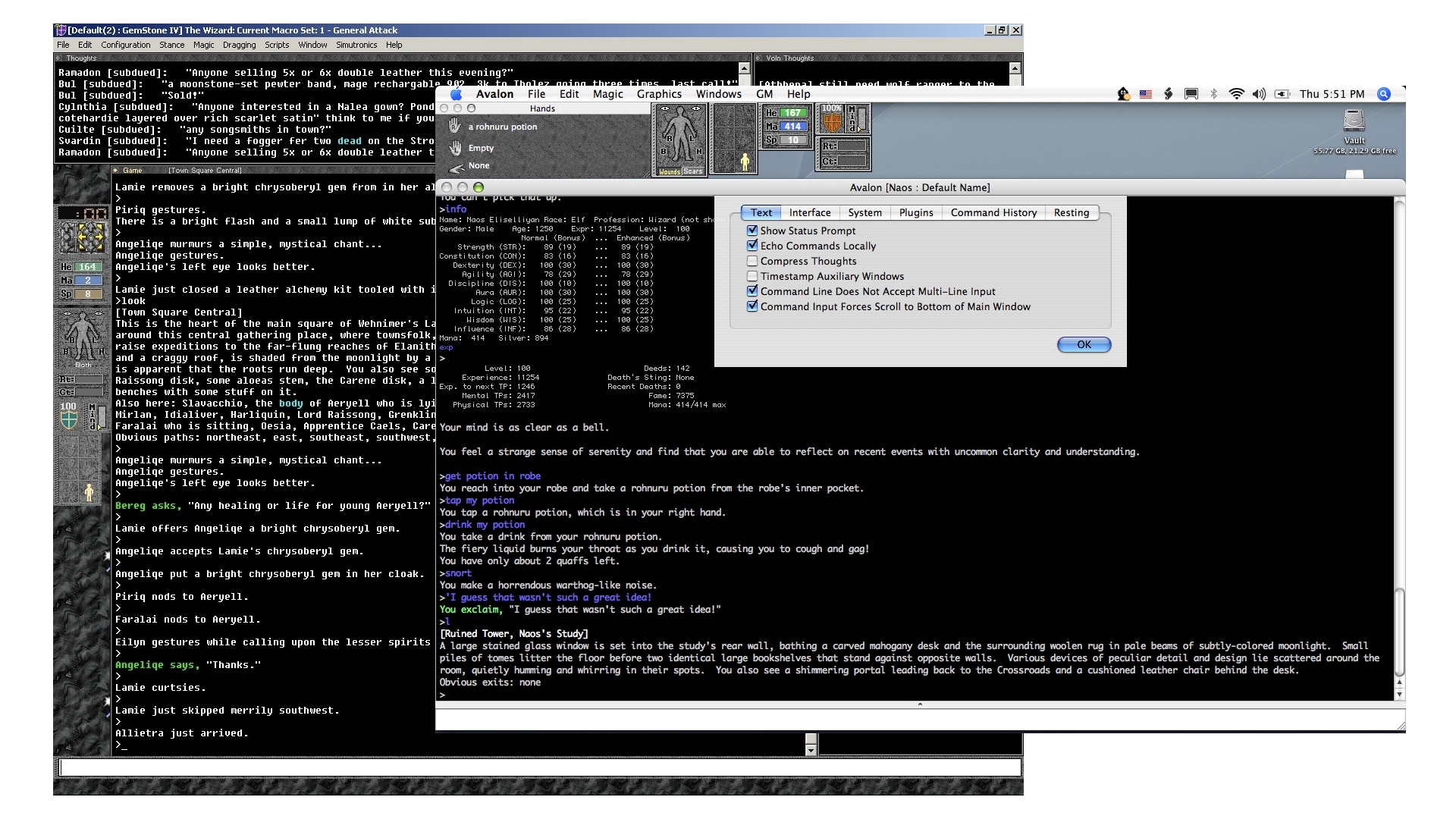
Task: Open the Plugins preferences tab
Action: tap(916, 212)
